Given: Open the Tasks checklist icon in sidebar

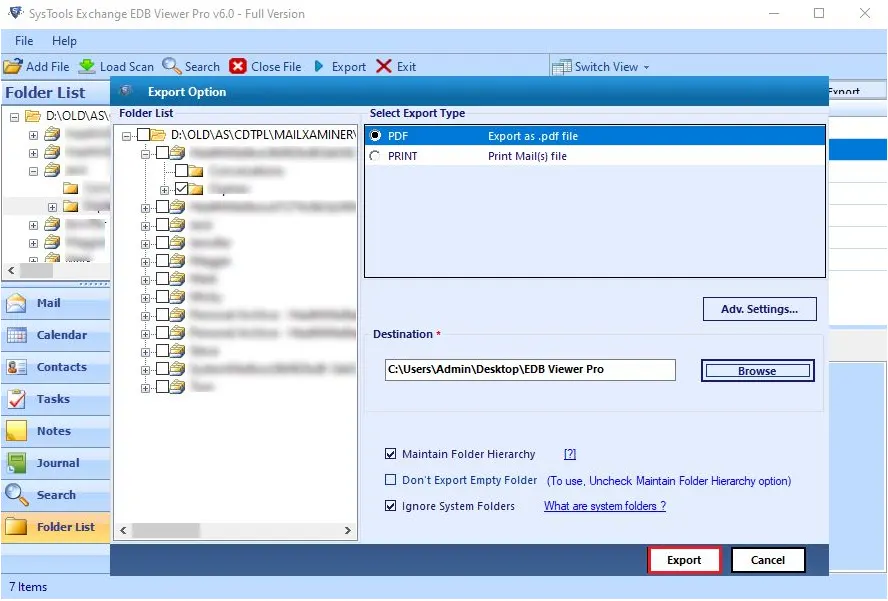Looking at the screenshot, I should [x=16, y=399].
